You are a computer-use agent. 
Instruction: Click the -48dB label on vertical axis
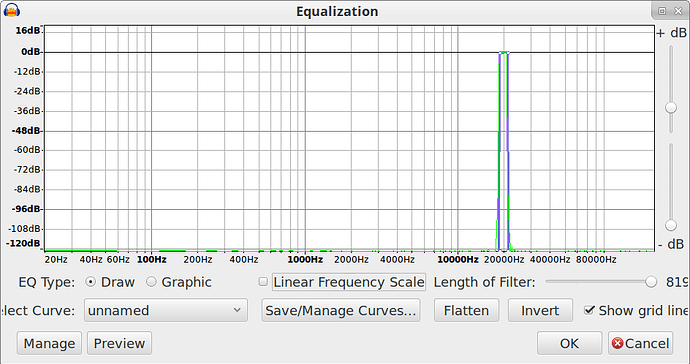coord(27,131)
